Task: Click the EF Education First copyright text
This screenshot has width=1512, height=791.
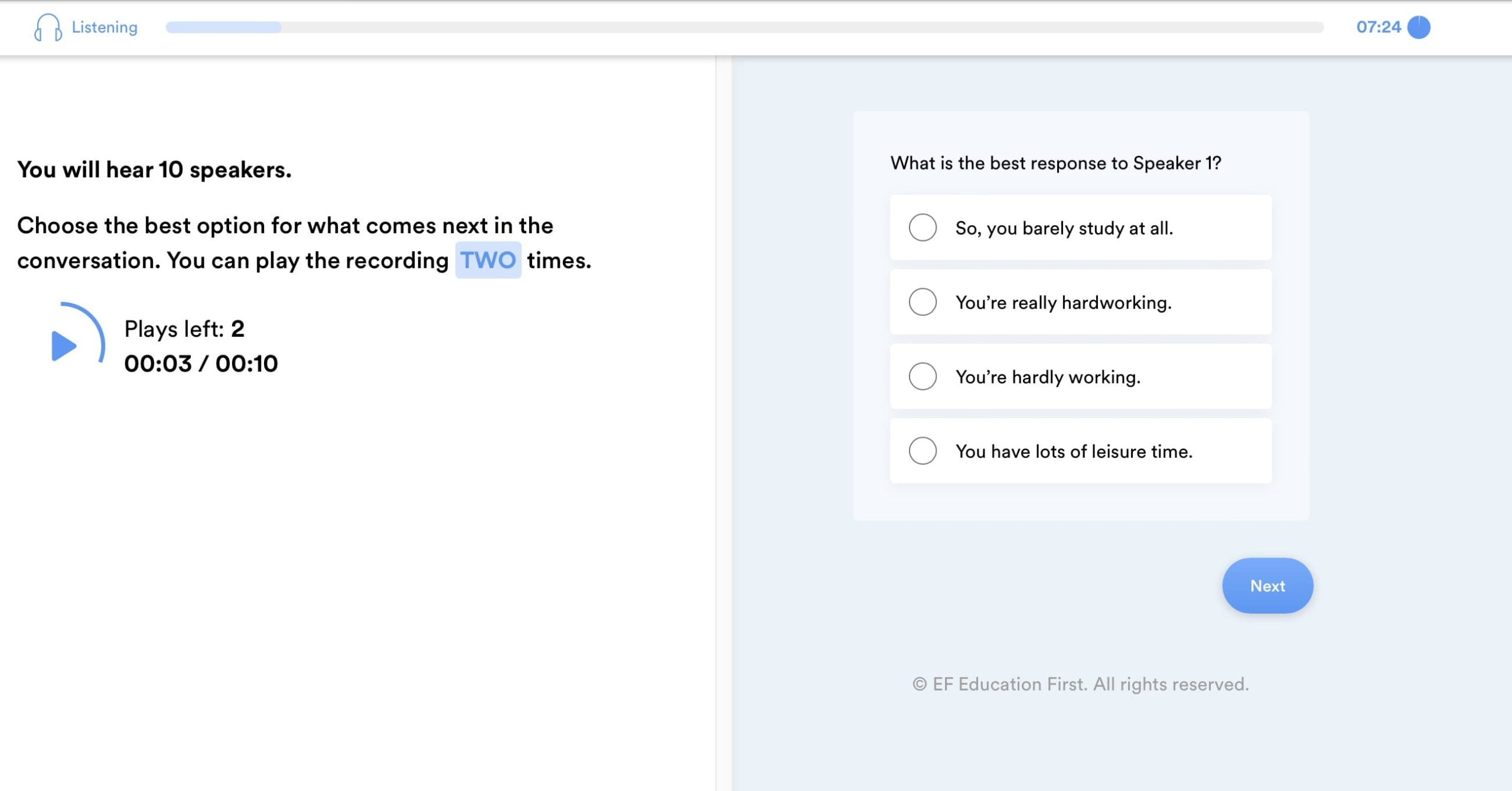Action: click(x=1080, y=684)
